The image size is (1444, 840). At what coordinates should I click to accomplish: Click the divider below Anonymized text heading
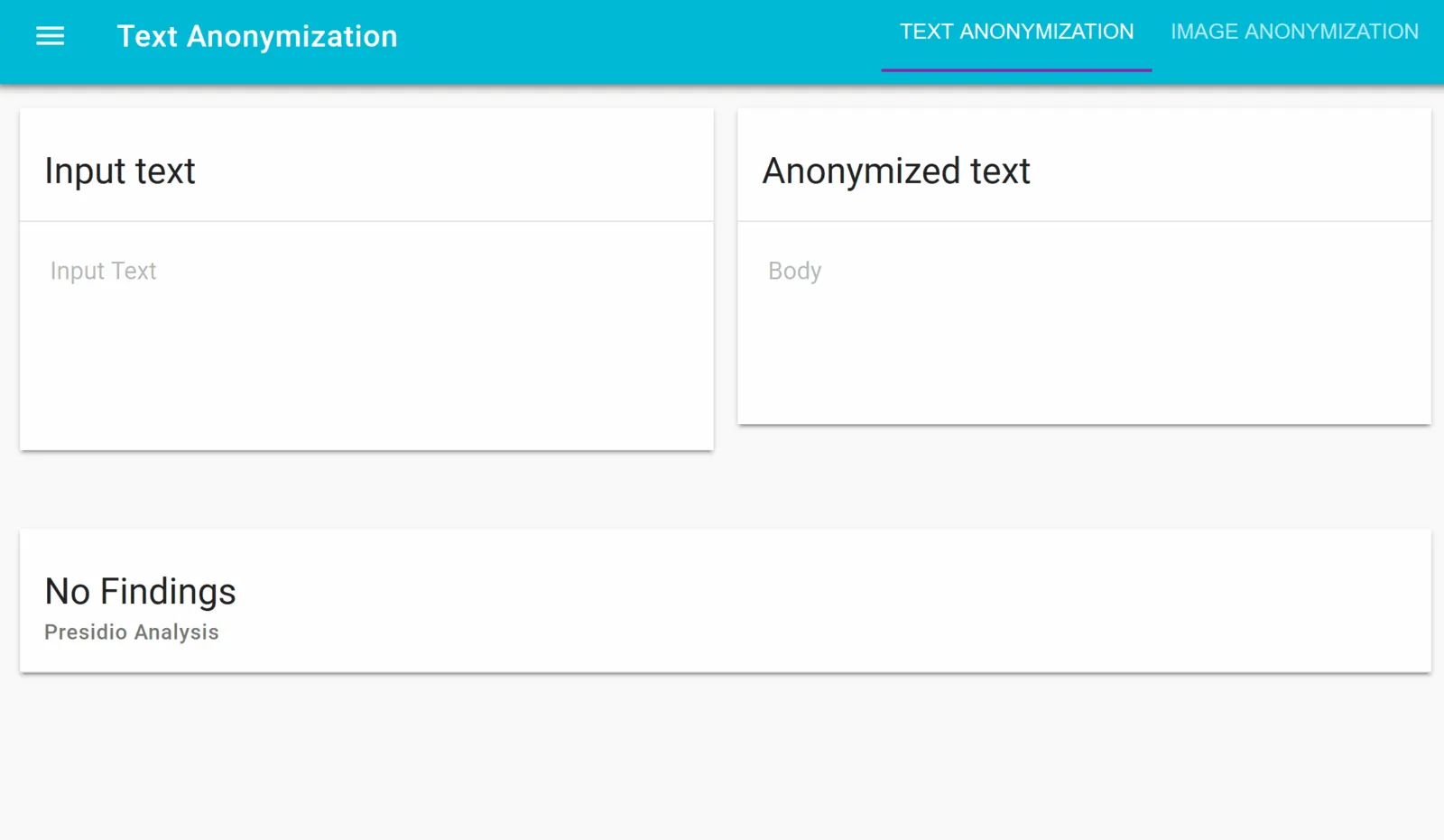click(x=1084, y=221)
